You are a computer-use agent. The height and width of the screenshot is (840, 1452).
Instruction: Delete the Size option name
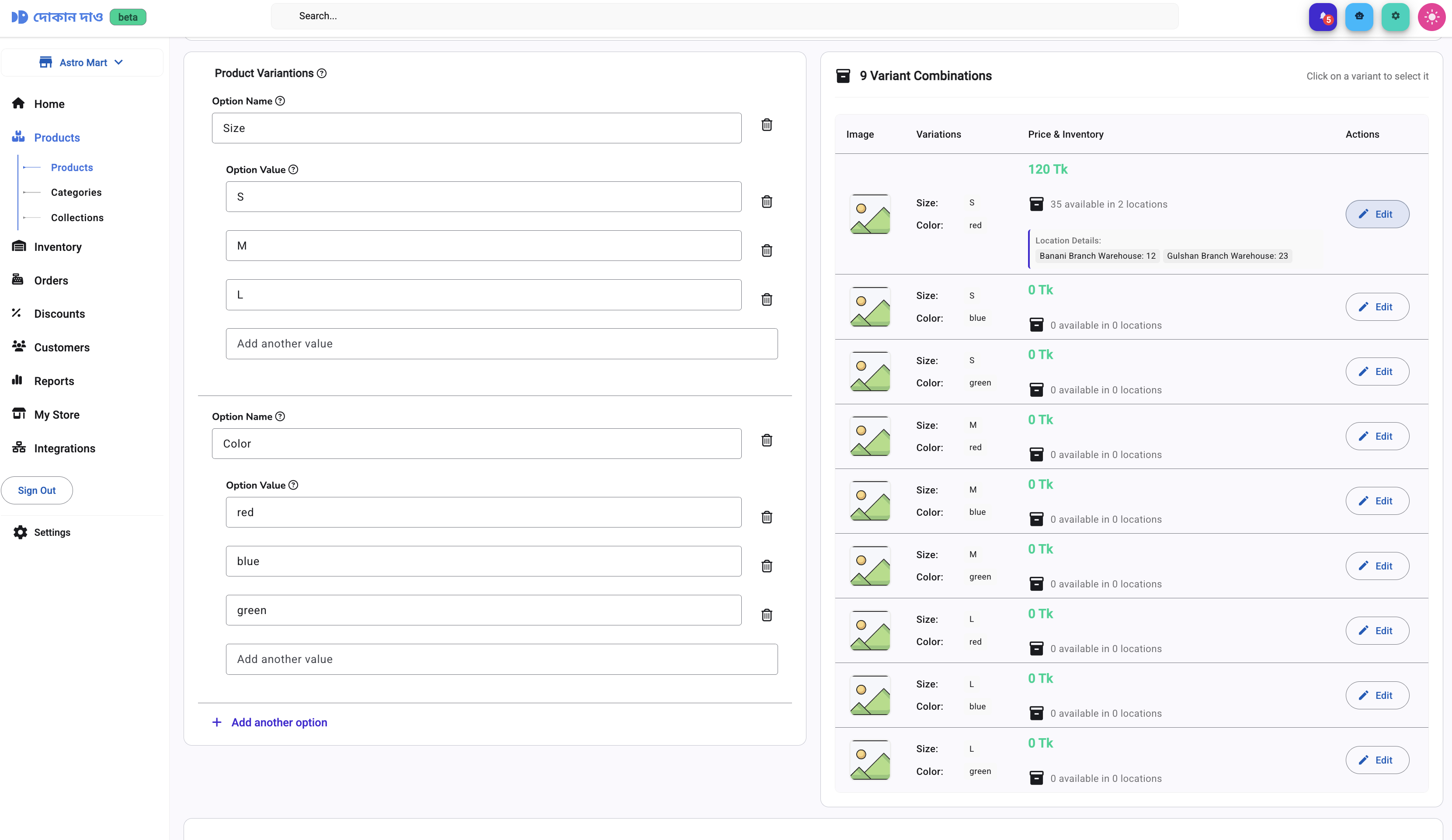coord(766,125)
